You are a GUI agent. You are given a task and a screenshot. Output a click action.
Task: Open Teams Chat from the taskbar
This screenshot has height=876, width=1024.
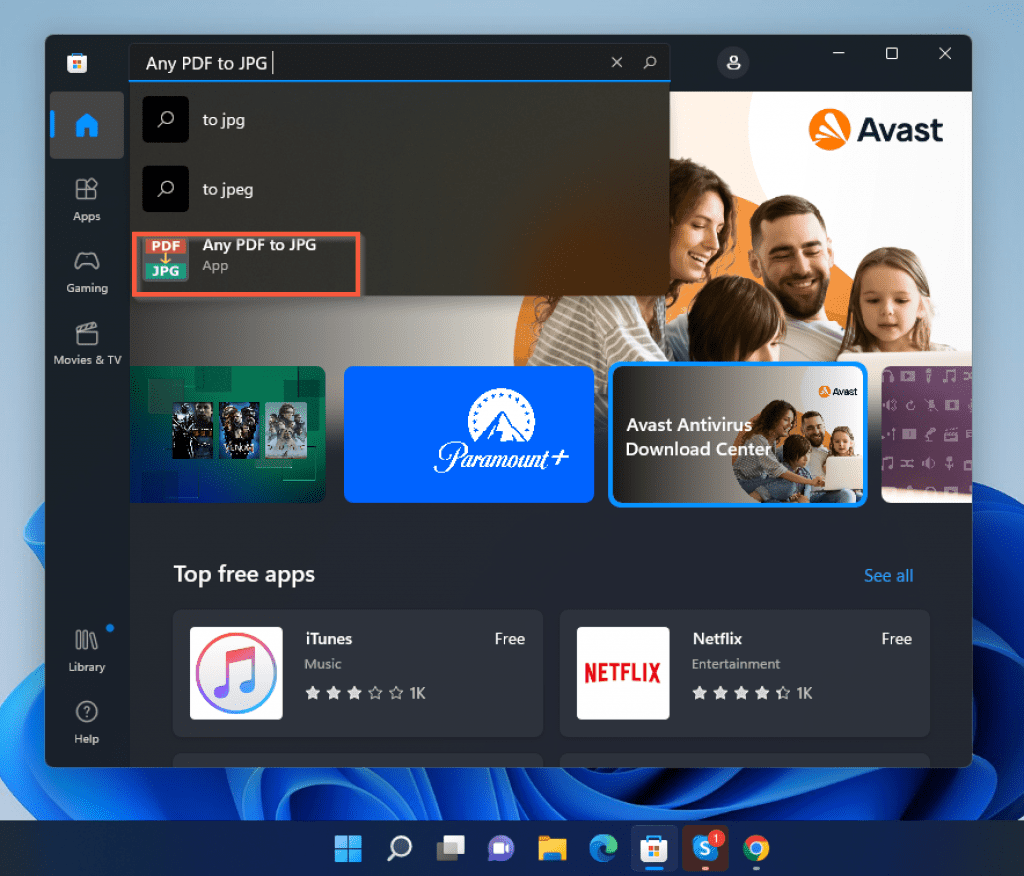[x=501, y=849]
